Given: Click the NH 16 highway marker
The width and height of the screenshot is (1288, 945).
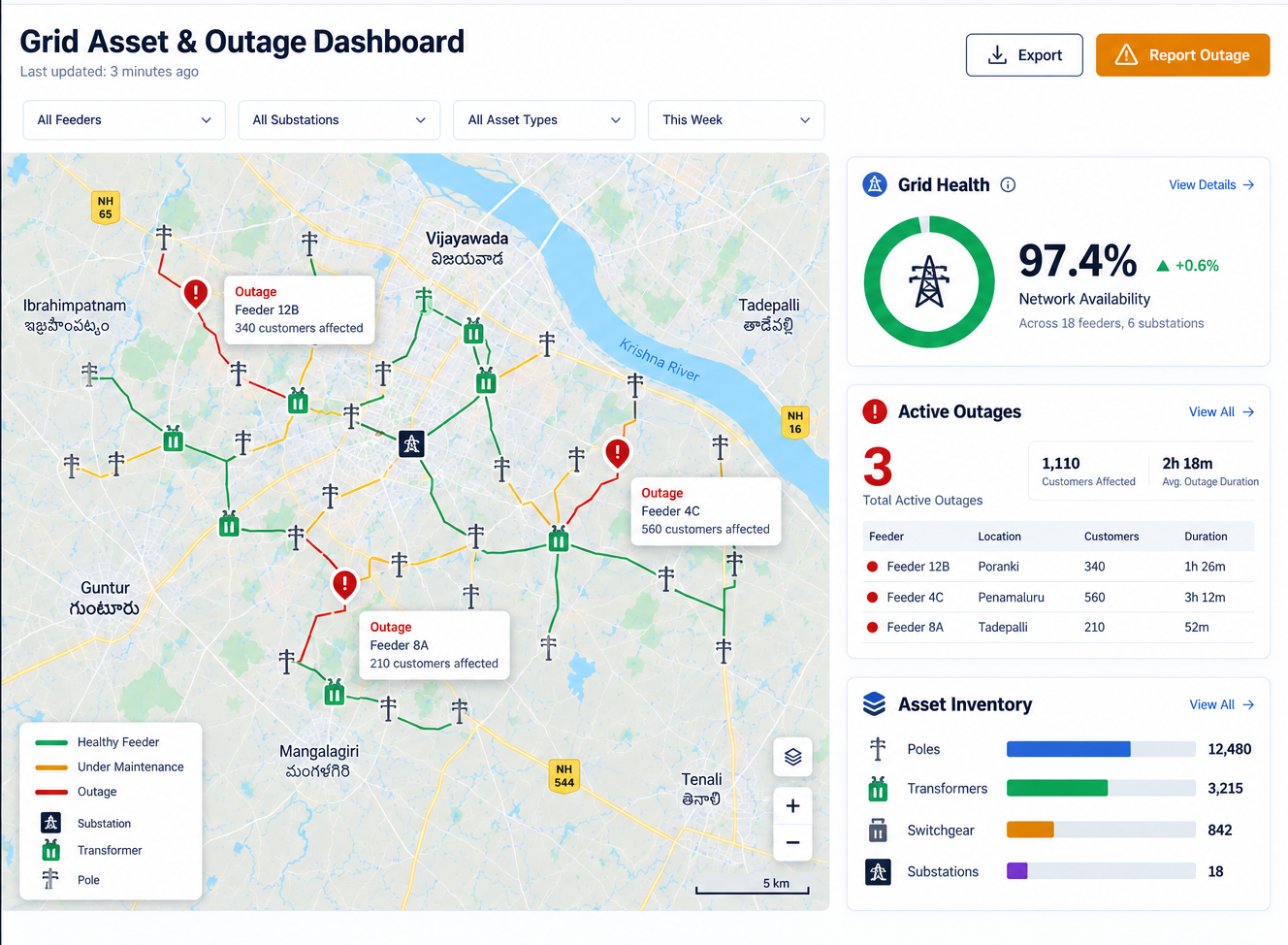Looking at the screenshot, I should pyautogui.click(x=795, y=422).
